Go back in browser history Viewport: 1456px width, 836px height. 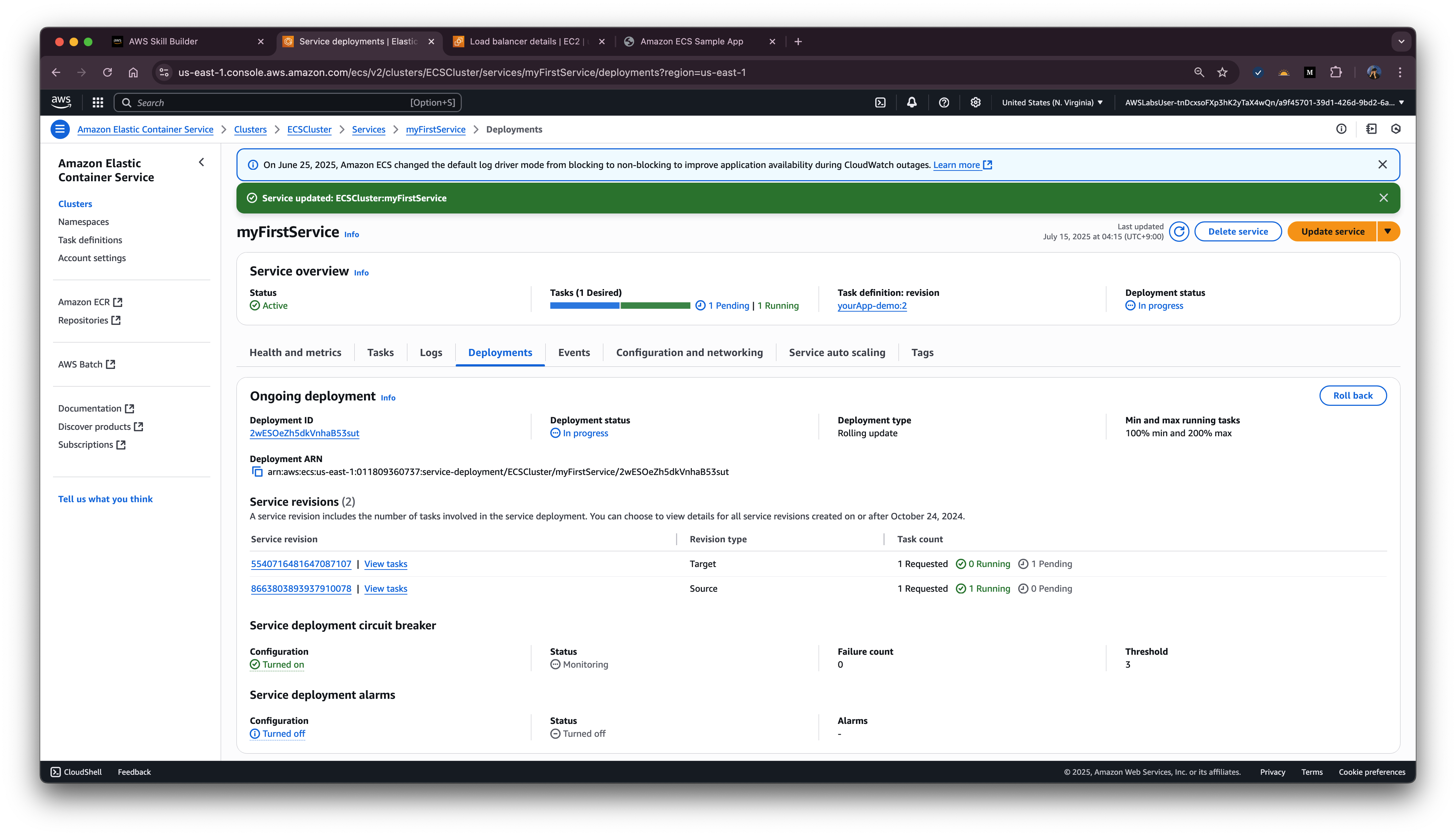(56, 72)
